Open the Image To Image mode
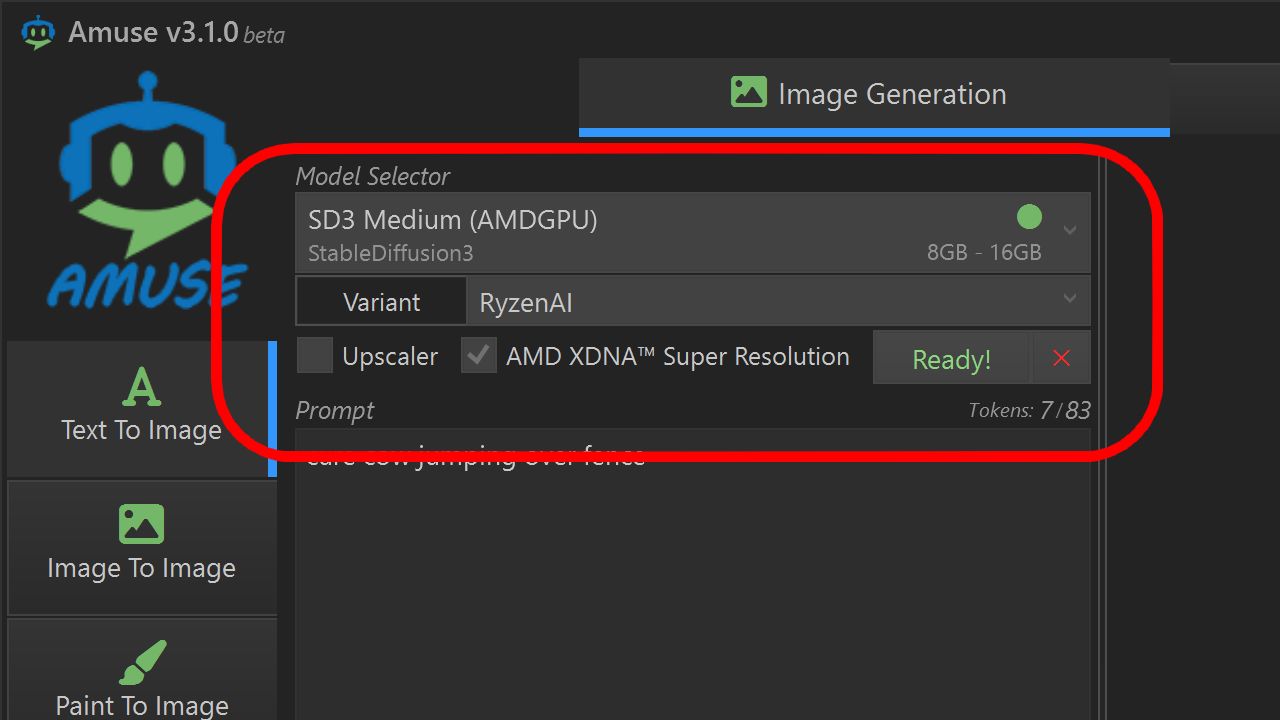This screenshot has height=720, width=1280. (x=140, y=545)
